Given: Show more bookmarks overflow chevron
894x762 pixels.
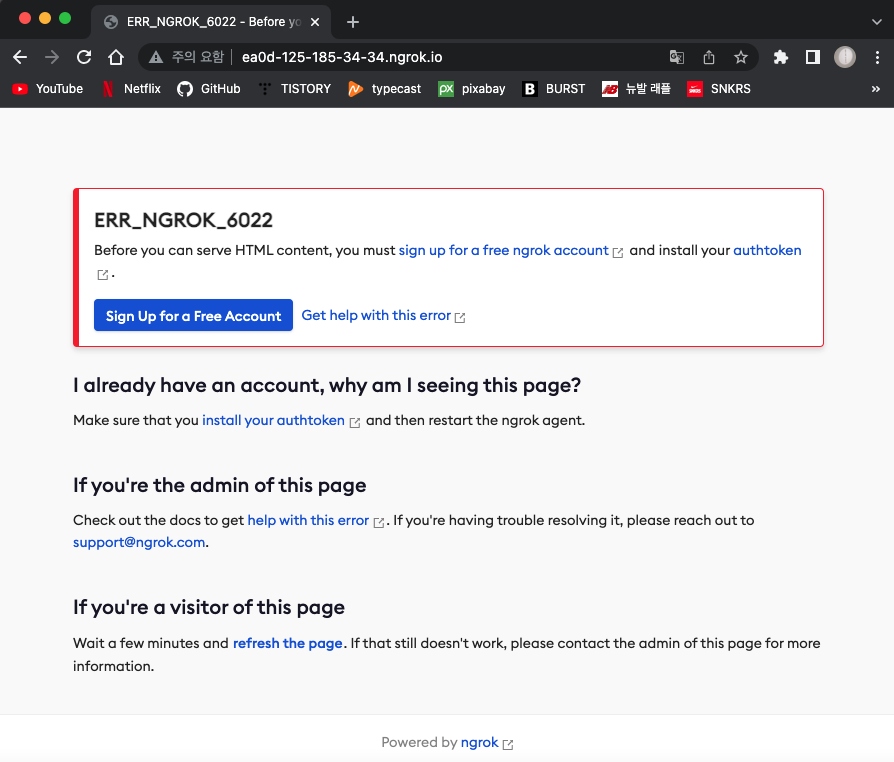Looking at the screenshot, I should coord(875,89).
